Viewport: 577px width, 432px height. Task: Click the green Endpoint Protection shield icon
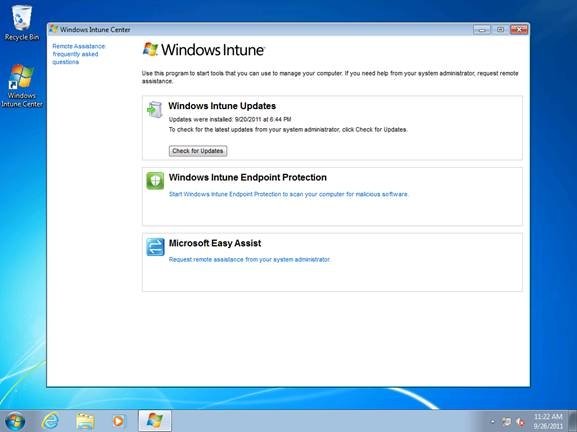pos(155,181)
